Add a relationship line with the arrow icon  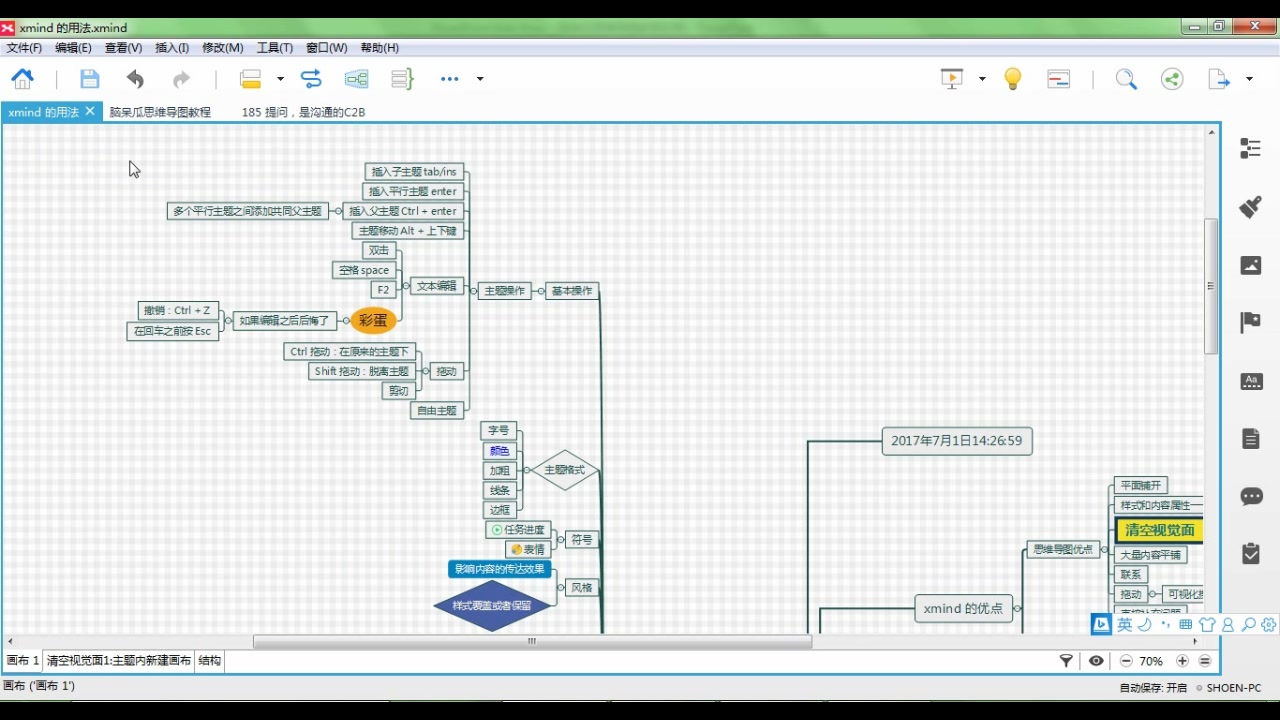(311, 79)
